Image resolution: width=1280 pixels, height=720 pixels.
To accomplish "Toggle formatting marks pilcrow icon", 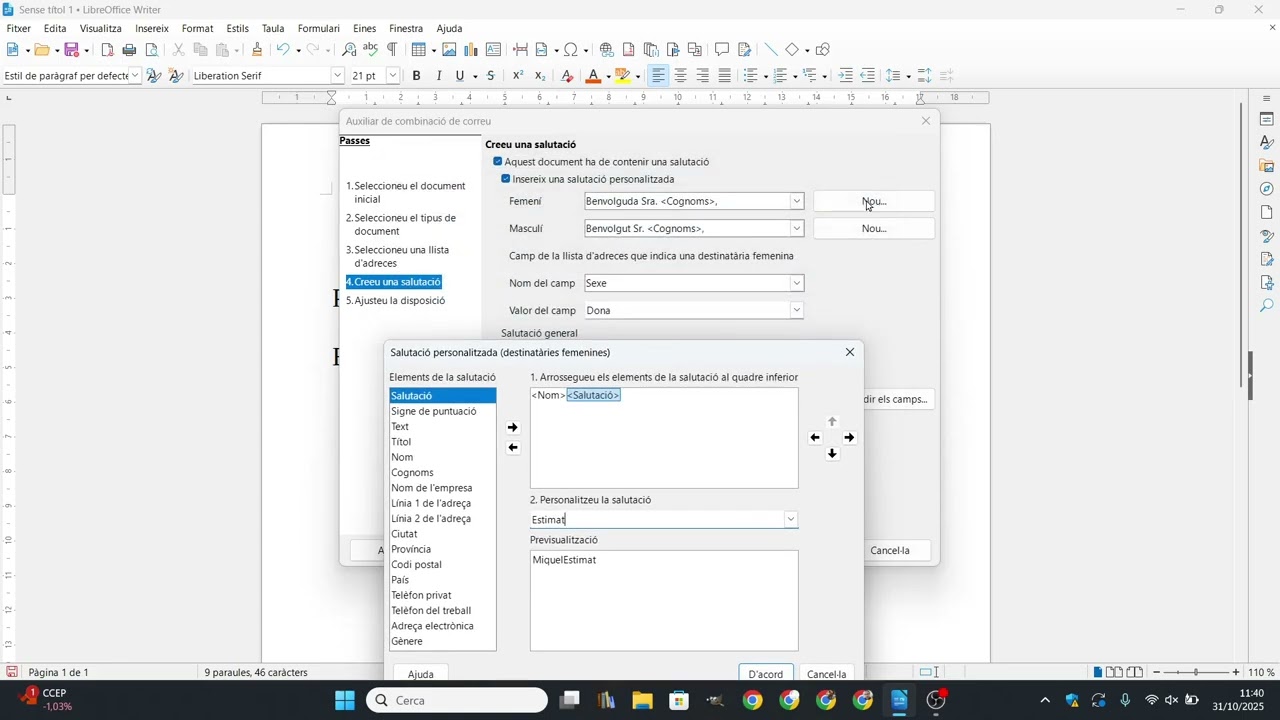I will coord(392,50).
